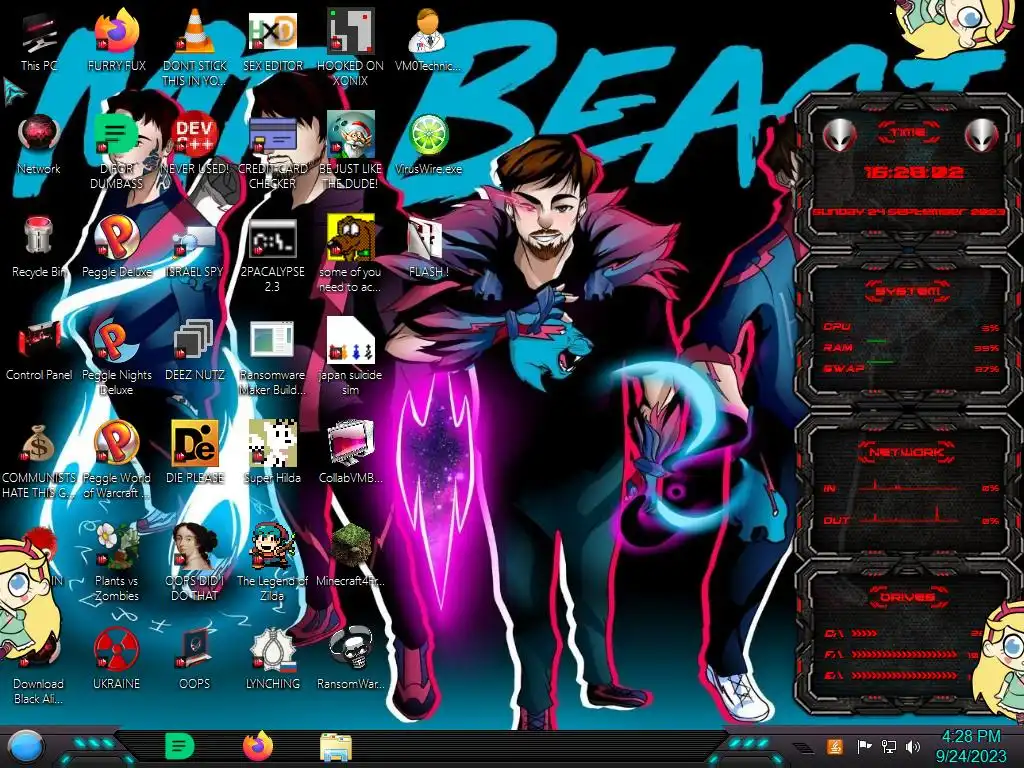Viewport: 1024px width, 768px height.
Task: Open the network tray icon
Action: click(x=889, y=746)
